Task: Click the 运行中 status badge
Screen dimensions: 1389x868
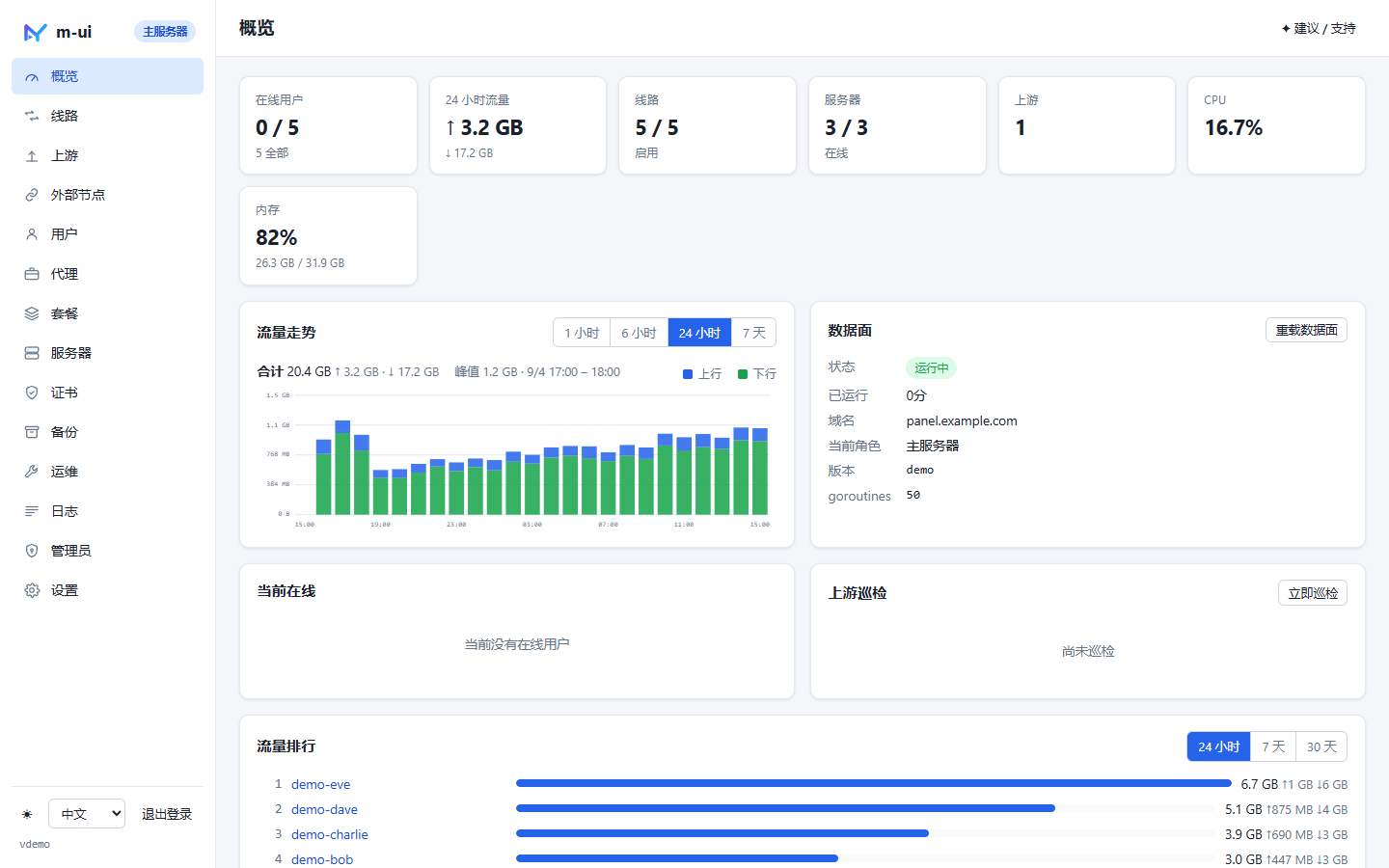Action: coord(931,367)
